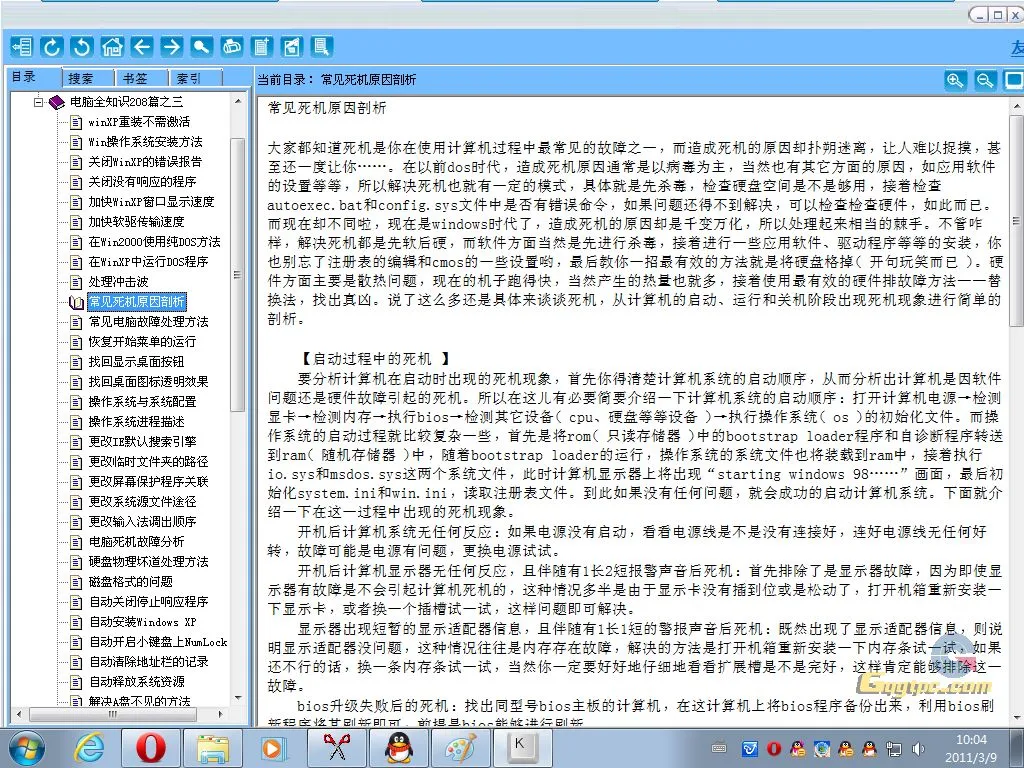Click the Refresh icon in the toolbar
The image size is (1024, 768).
[x=50, y=46]
